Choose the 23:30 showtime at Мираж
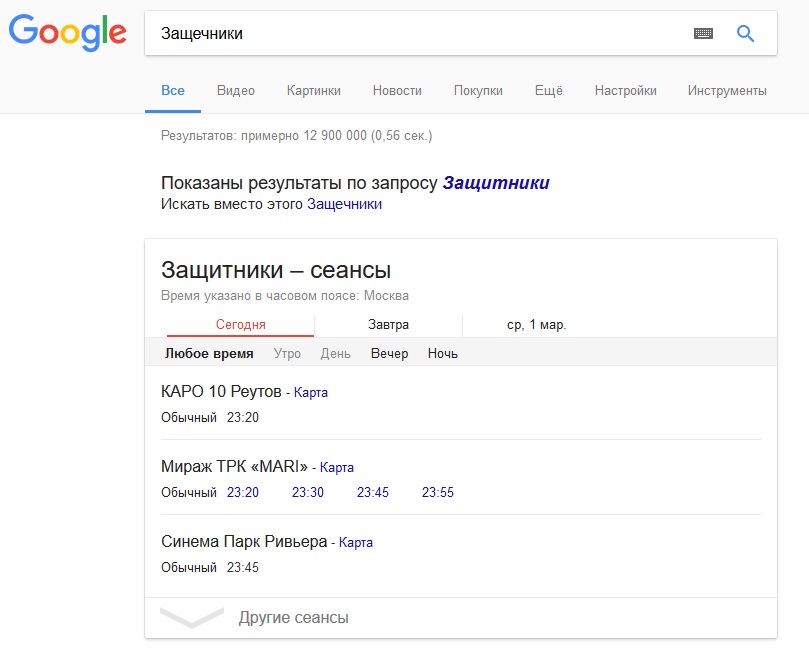809x655 pixels. pos(308,493)
